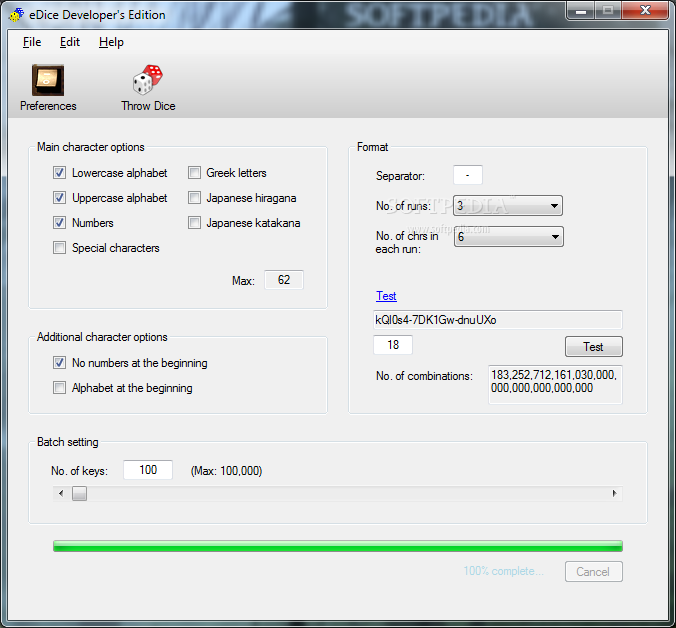This screenshot has height=628, width=676.
Task: Close the eDice window
Action: pyautogui.click(x=645, y=10)
